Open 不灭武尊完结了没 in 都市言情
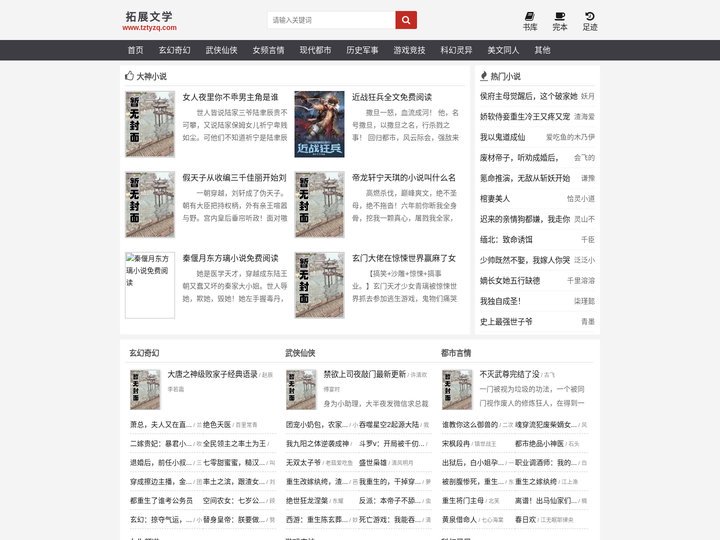The height and width of the screenshot is (540, 720). click(x=509, y=374)
